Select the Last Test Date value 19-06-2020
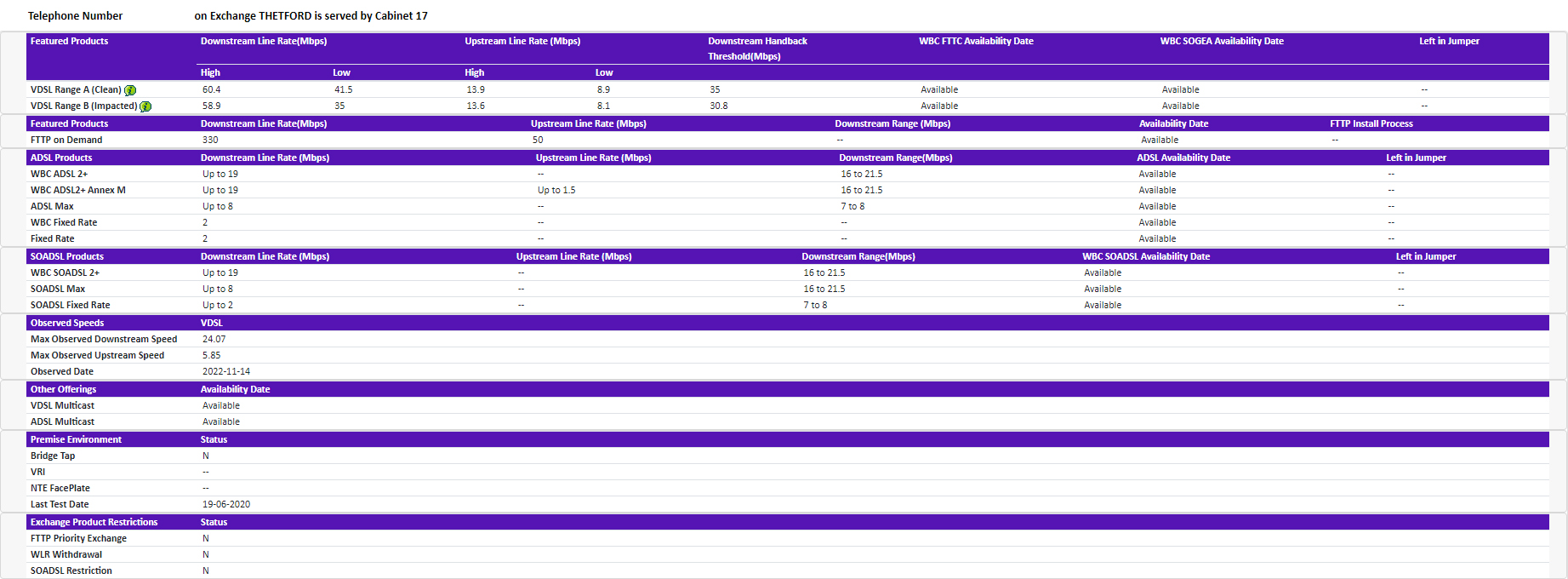1568x579 pixels. 226,504
